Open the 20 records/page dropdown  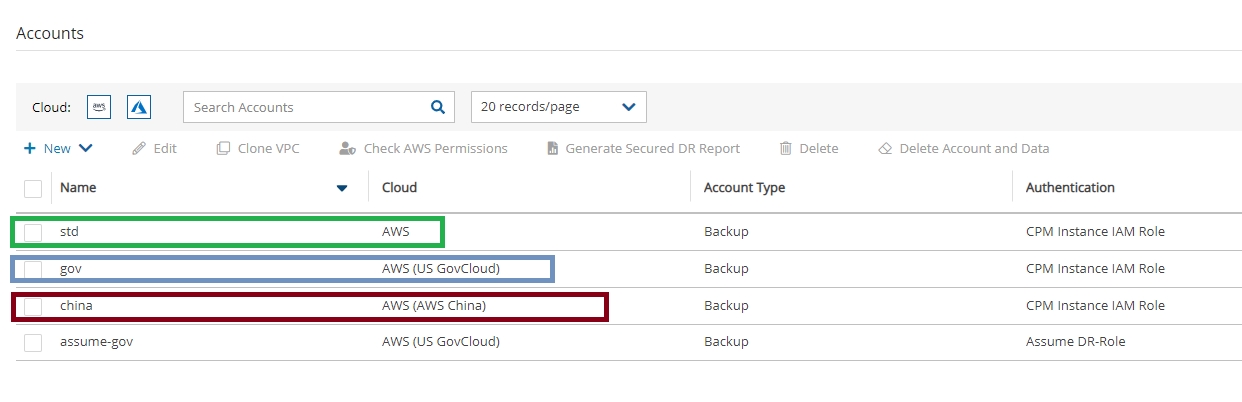(558, 107)
